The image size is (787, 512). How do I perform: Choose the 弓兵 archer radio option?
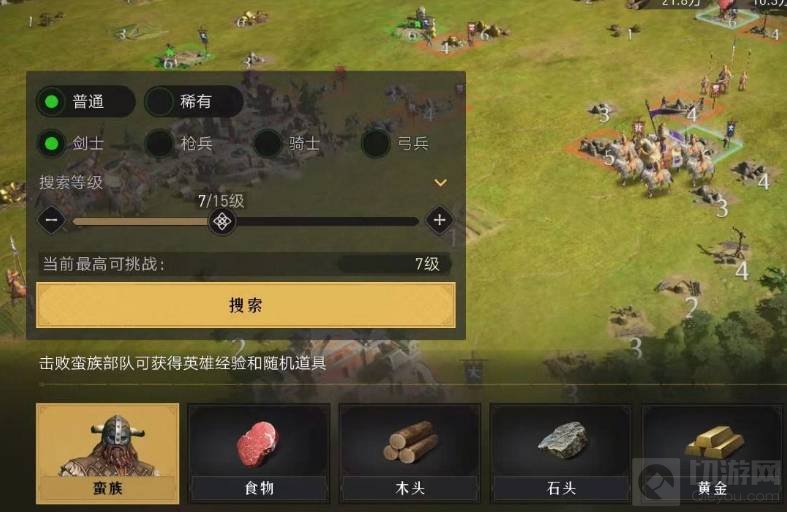pyautogui.click(x=397, y=144)
